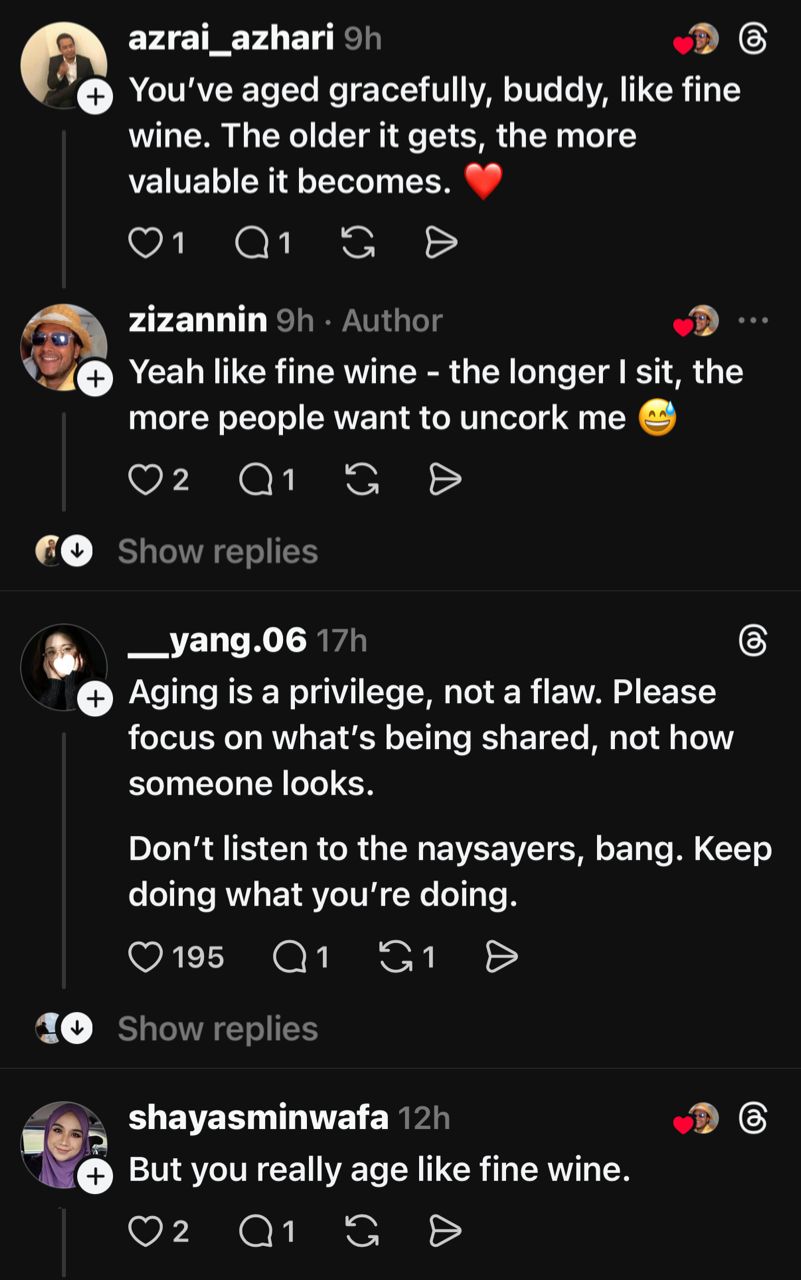Open azrai_azhari's profile username

pos(231,38)
